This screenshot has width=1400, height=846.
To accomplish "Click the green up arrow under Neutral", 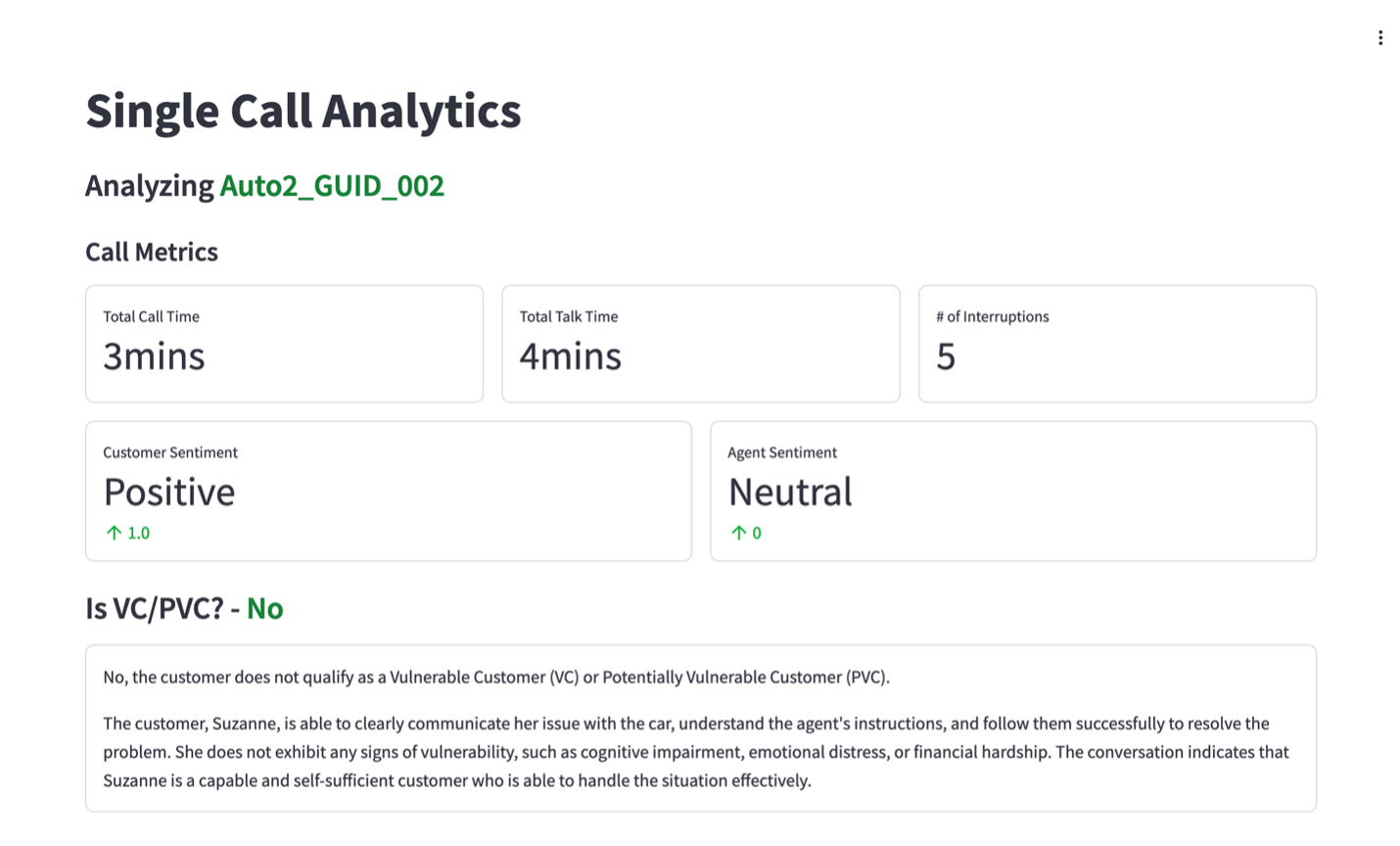I will [738, 533].
